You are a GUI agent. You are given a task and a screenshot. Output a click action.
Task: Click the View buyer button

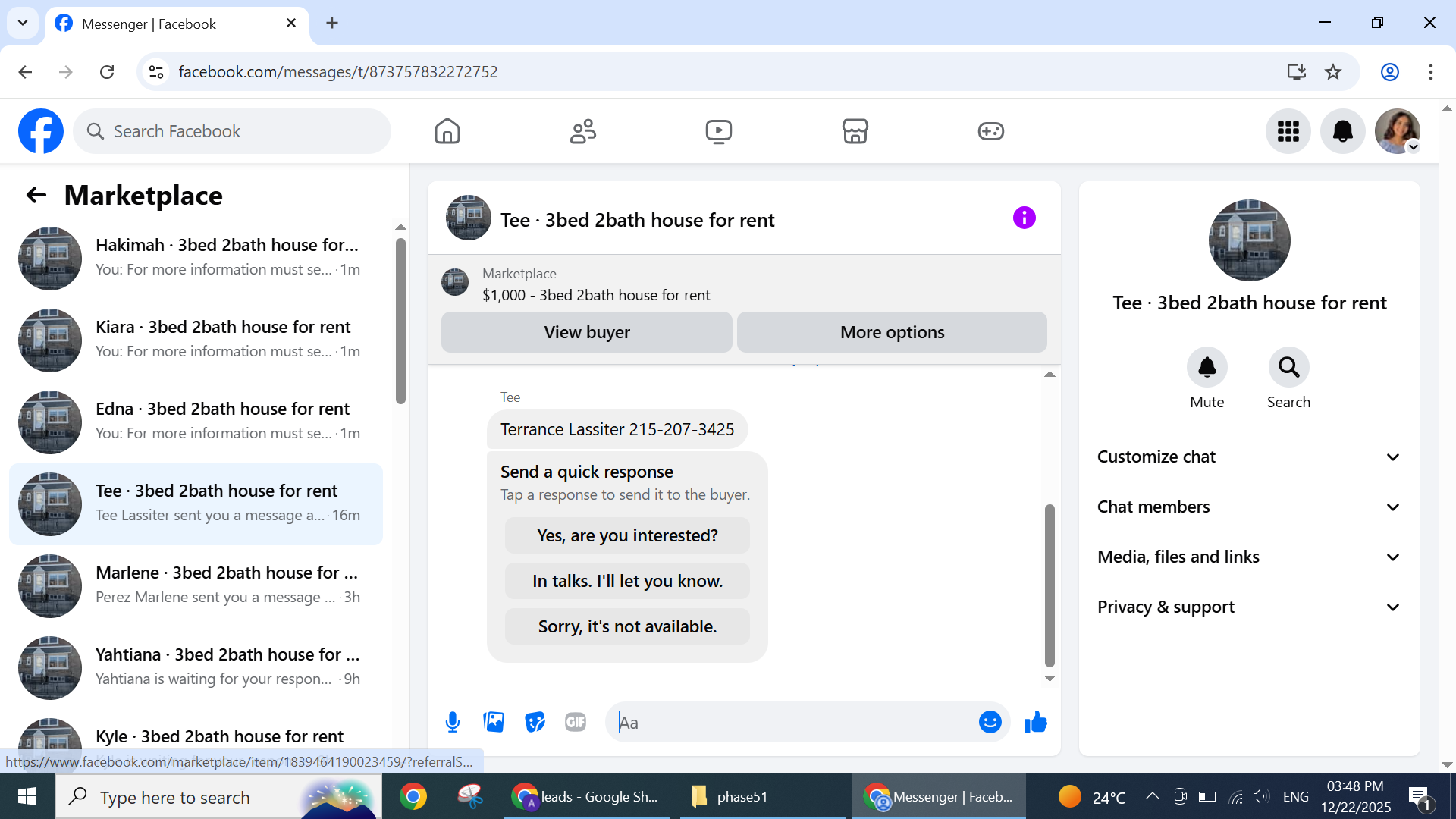[x=586, y=332]
